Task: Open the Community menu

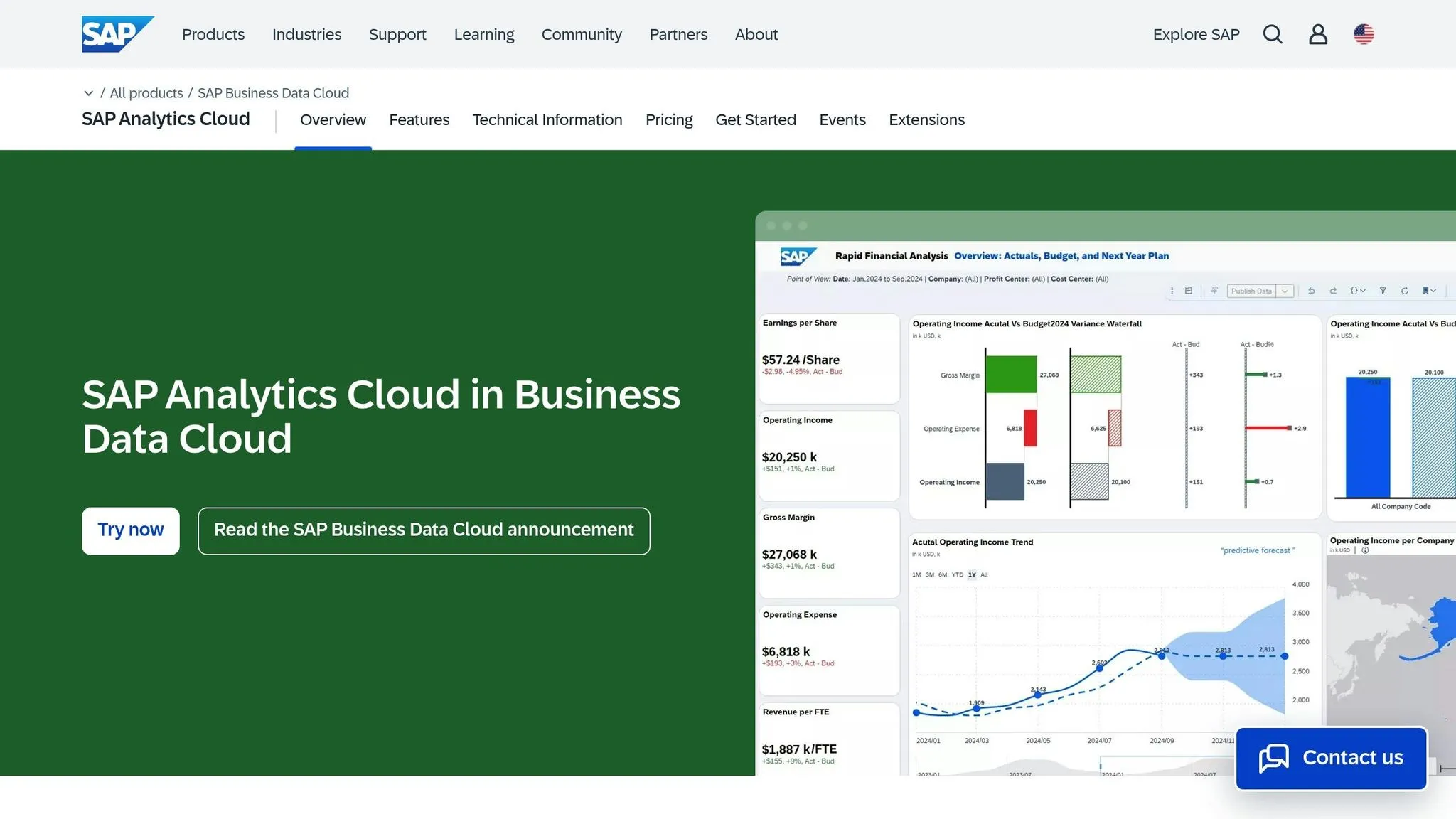Action: click(582, 34)
